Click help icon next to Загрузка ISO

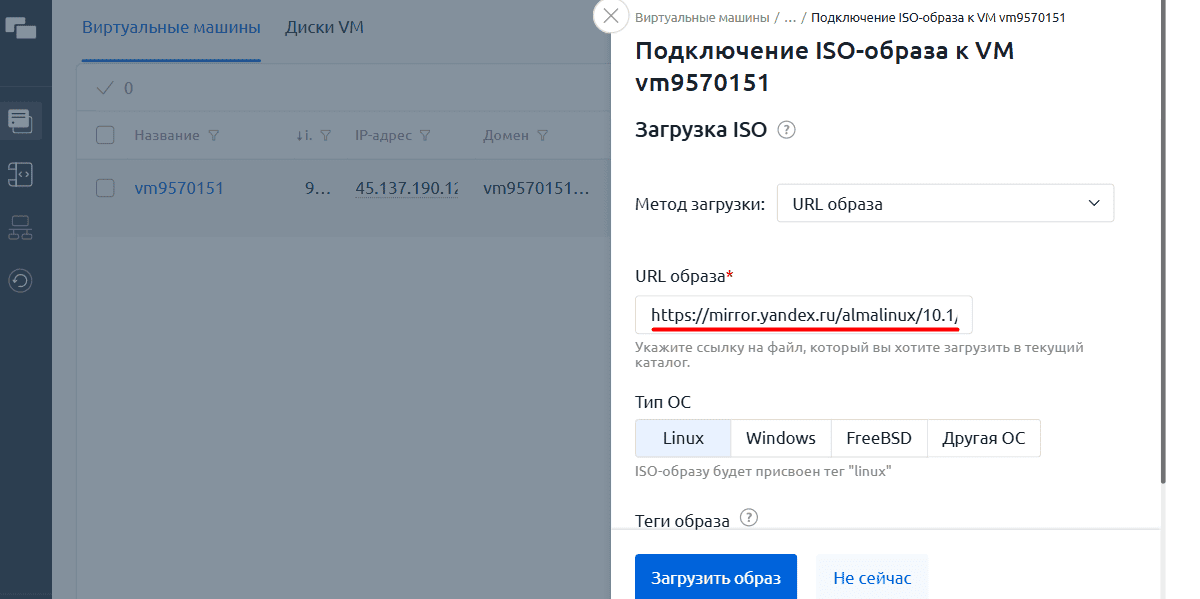pos(786,130)
